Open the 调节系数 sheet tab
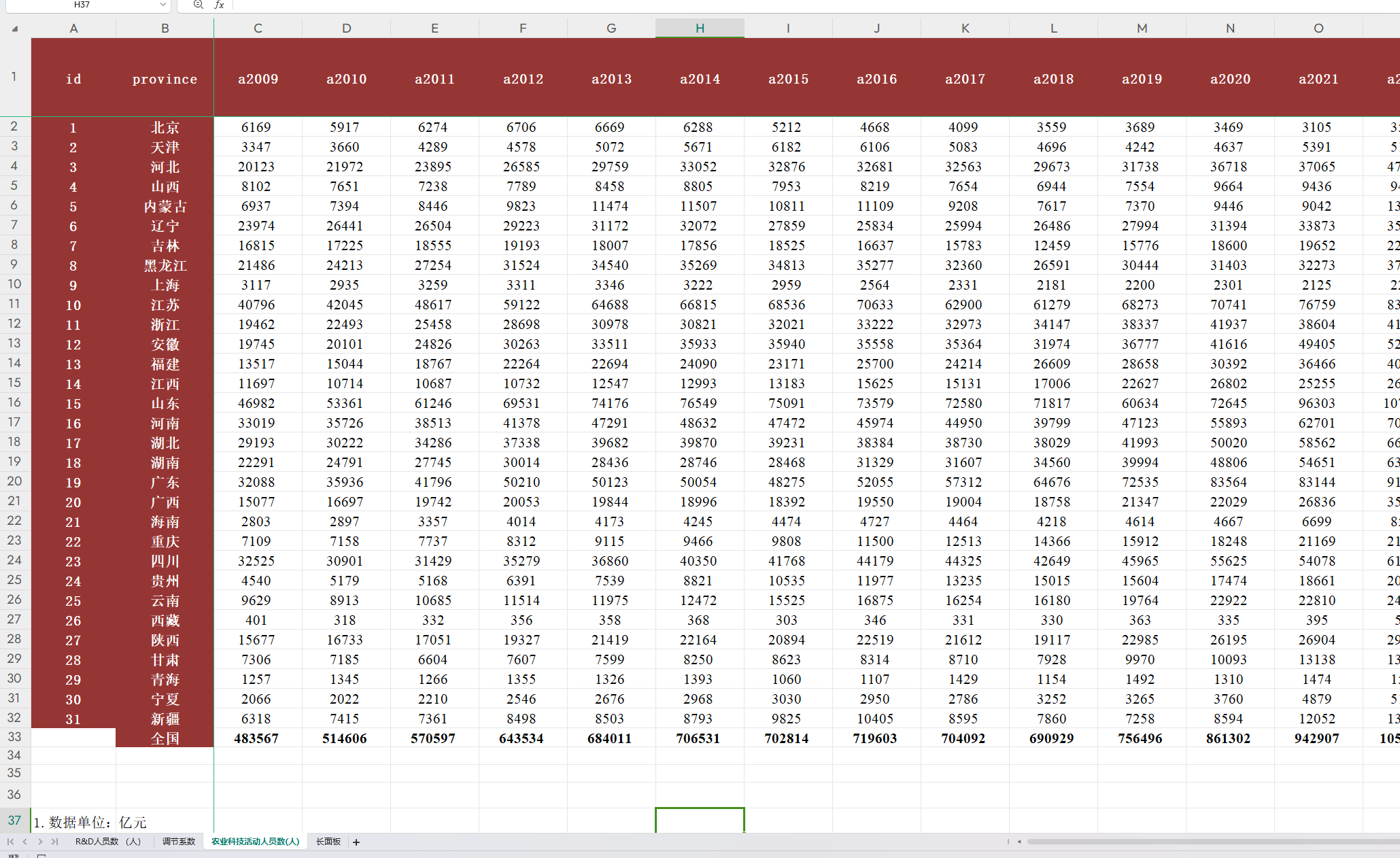 [x=179, y=842]
